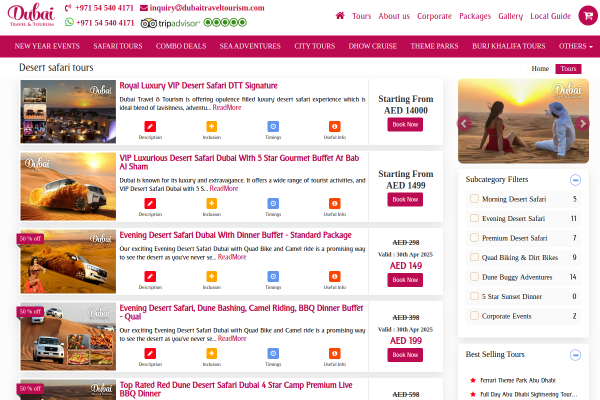This screenshot has width=600, height=400.
Task: Book the AED 14000 Royal Luxury safari
Action: click(x=405, y=124)
